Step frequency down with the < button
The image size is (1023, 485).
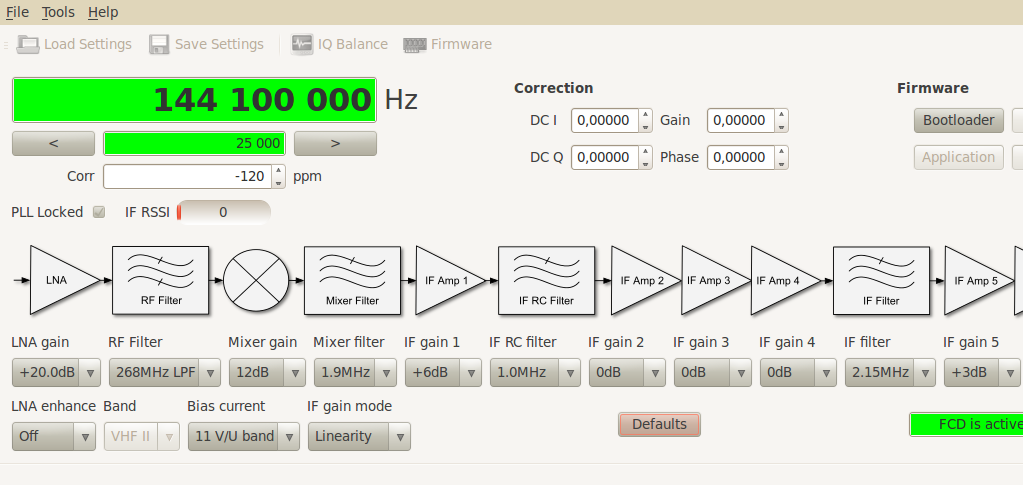[x=53, y=144]
